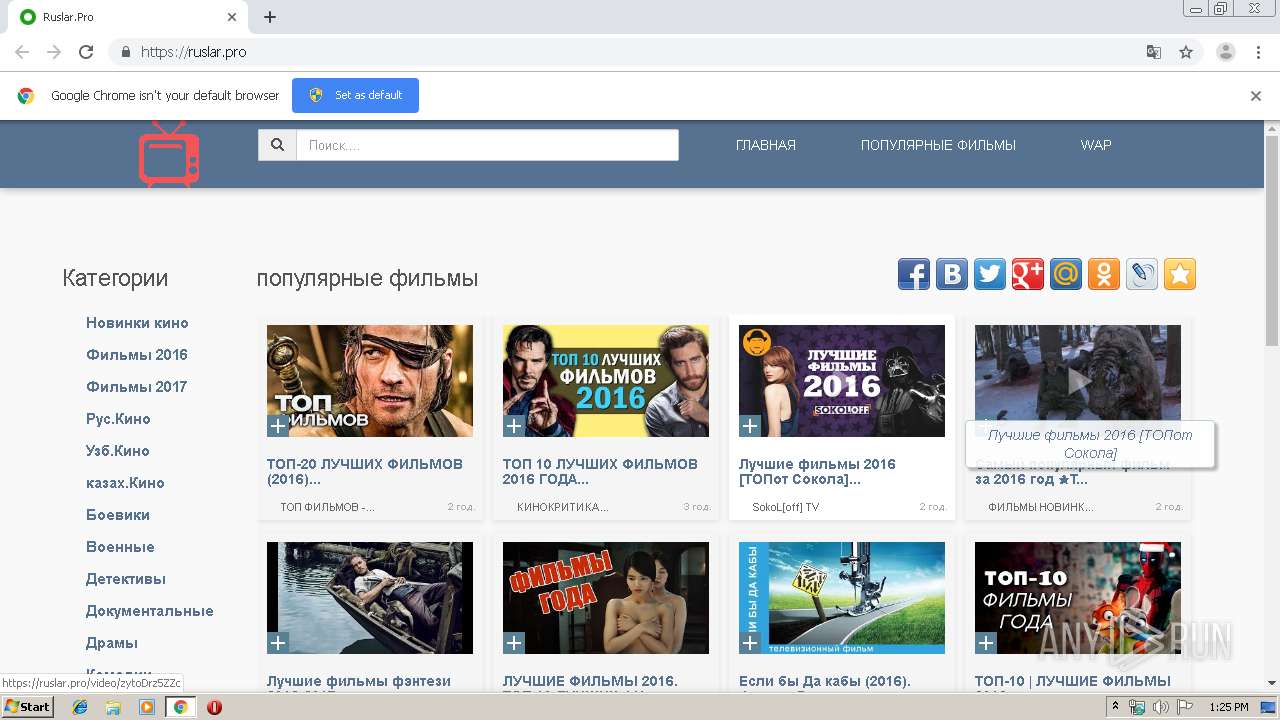Open Военные category
Image resolution: width=1280 pixels, height=720 pixels.
[120, 547]
